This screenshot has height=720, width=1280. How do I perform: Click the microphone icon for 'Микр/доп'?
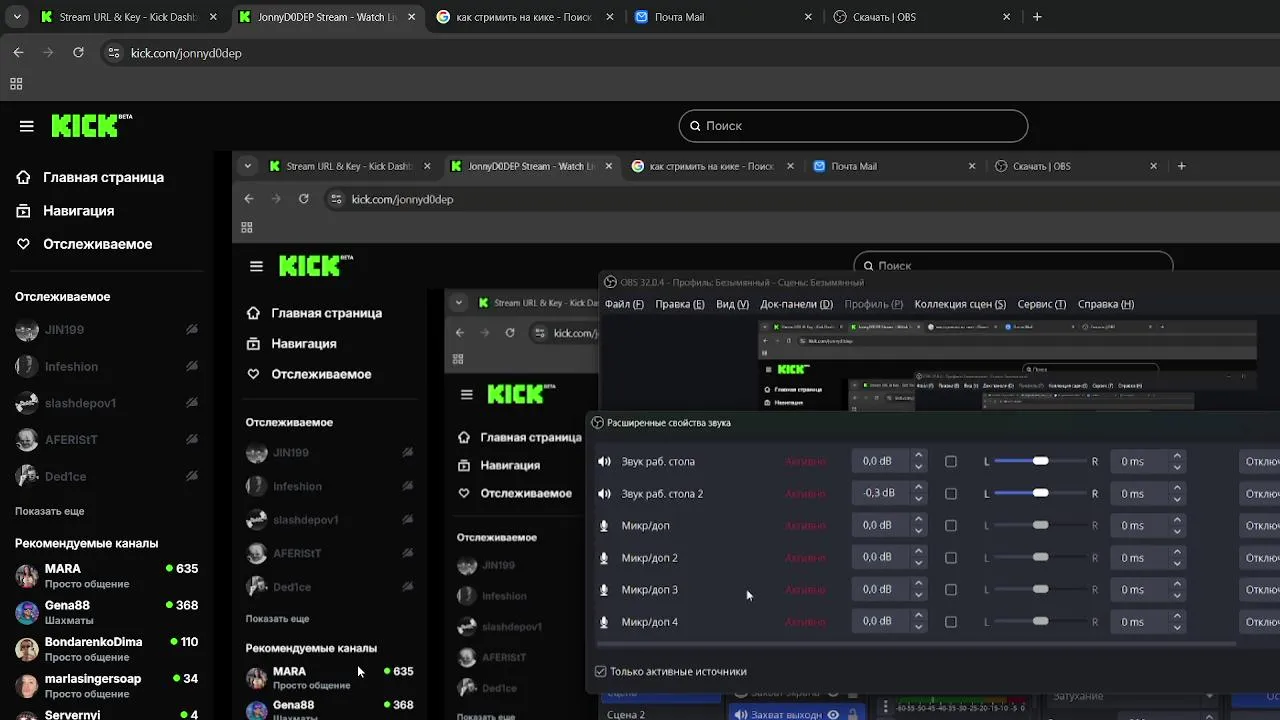[604, 526]
